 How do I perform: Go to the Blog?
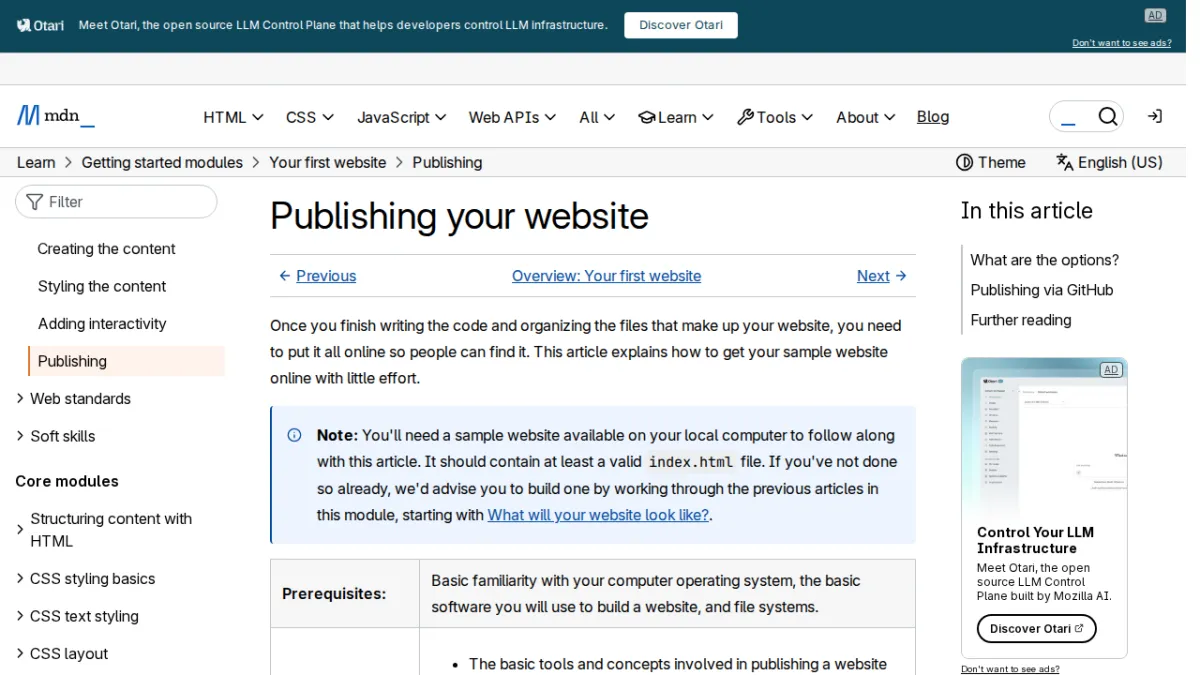[933, 117]
